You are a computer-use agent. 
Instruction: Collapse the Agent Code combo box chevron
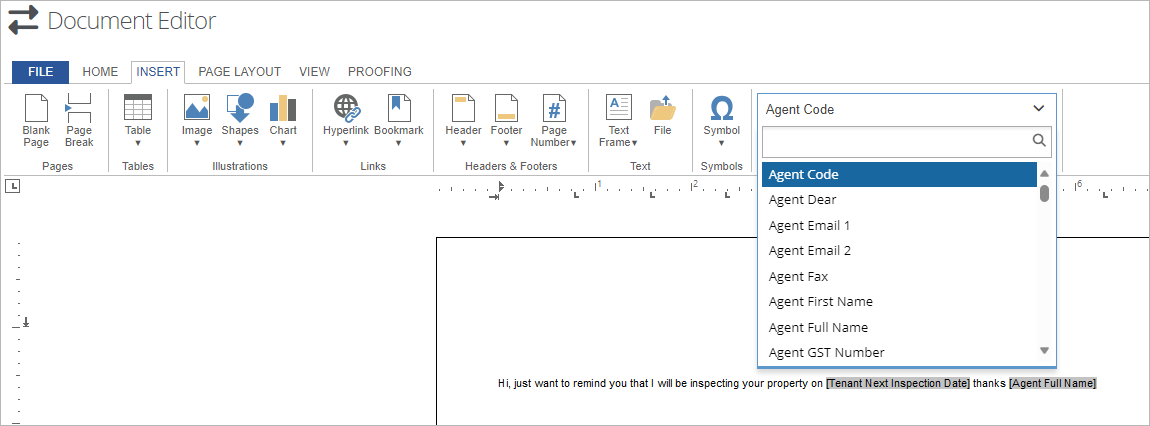(1039, 109)
